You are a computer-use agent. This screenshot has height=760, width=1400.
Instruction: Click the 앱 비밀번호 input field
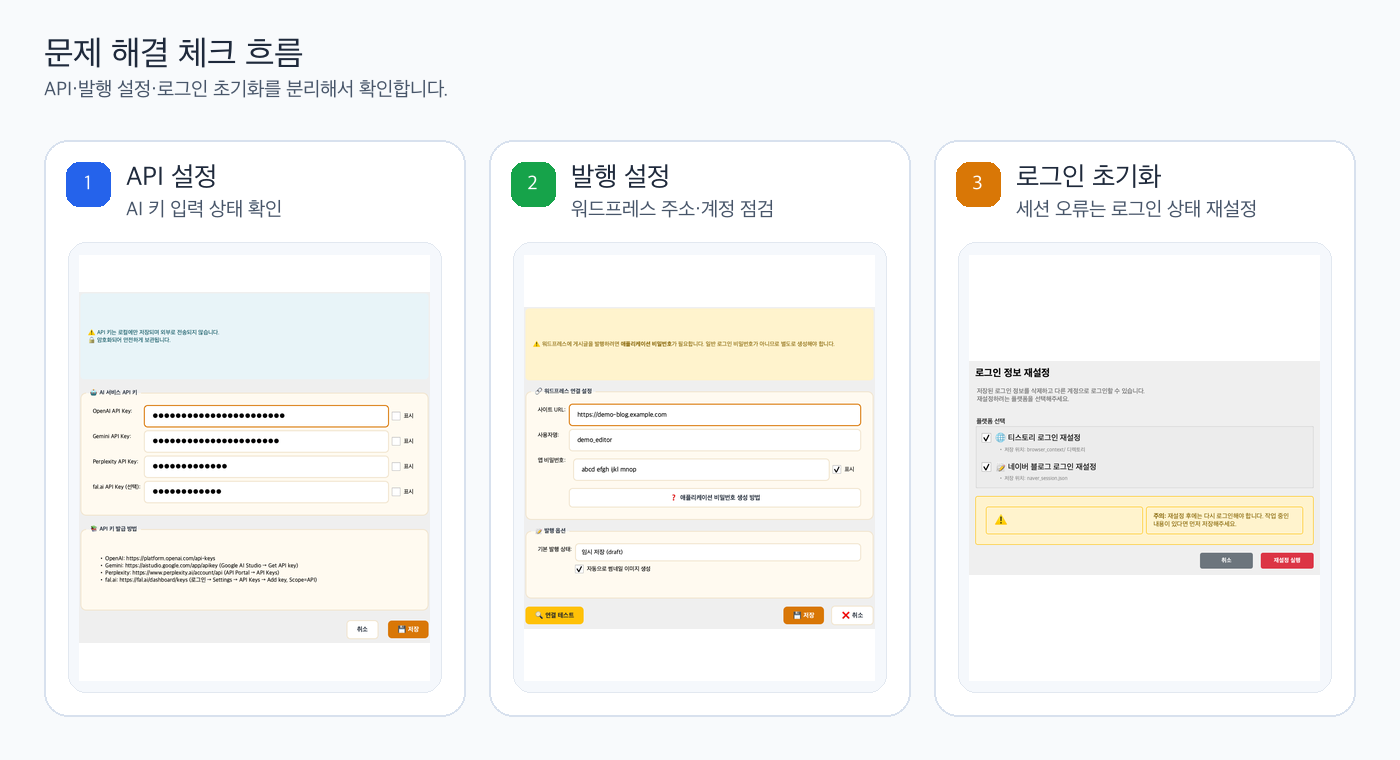(701, 469)
